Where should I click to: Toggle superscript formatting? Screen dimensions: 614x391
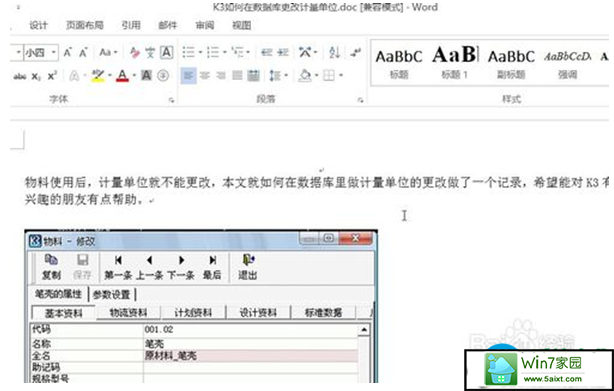click(52, 76)
